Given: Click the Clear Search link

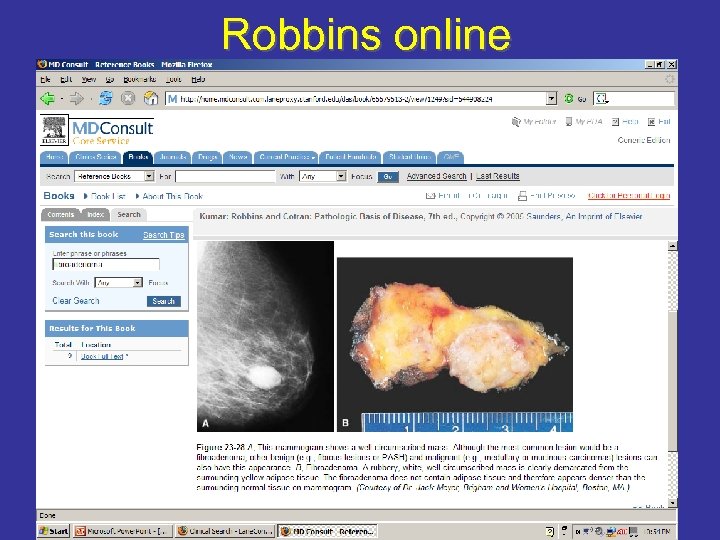Looking at the screenshot, I should [x=76, y=301].
